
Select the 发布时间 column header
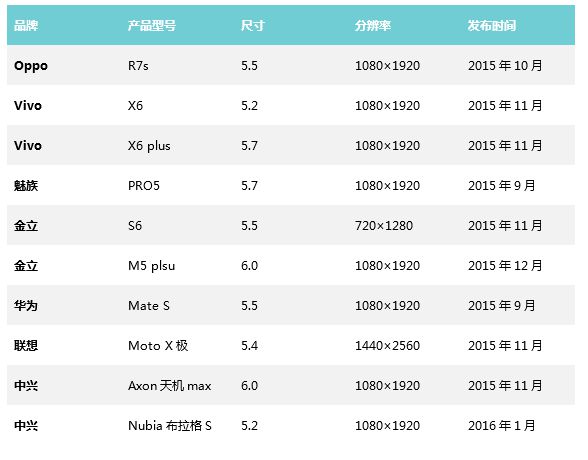492,25
